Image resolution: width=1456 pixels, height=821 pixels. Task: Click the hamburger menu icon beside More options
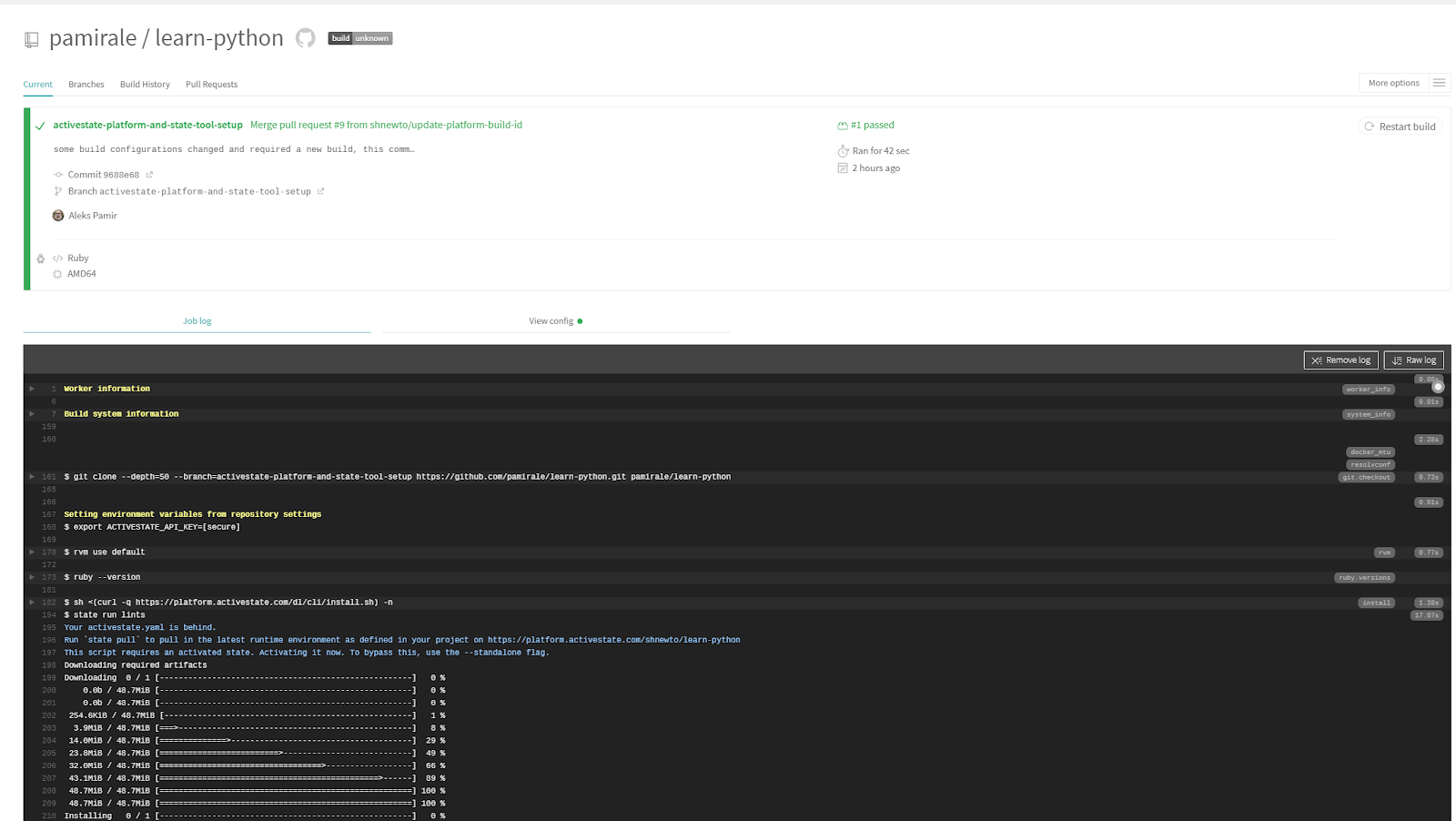click(1440, 82)
